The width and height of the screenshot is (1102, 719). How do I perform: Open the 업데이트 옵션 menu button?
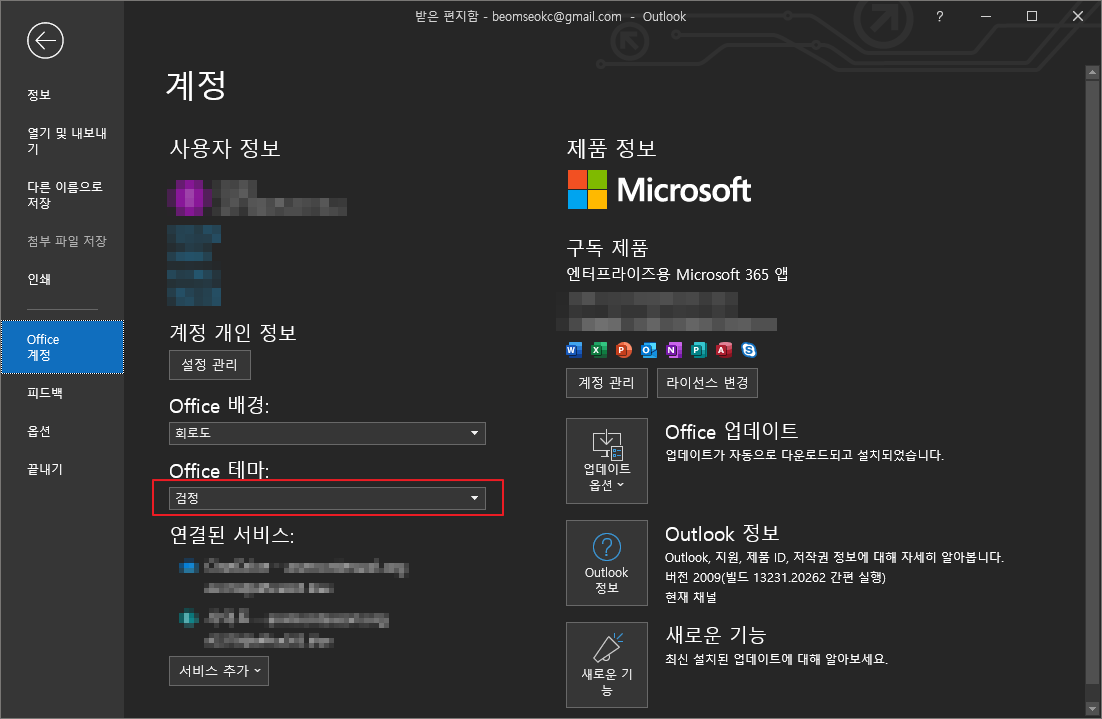click(x=607, y=461)
